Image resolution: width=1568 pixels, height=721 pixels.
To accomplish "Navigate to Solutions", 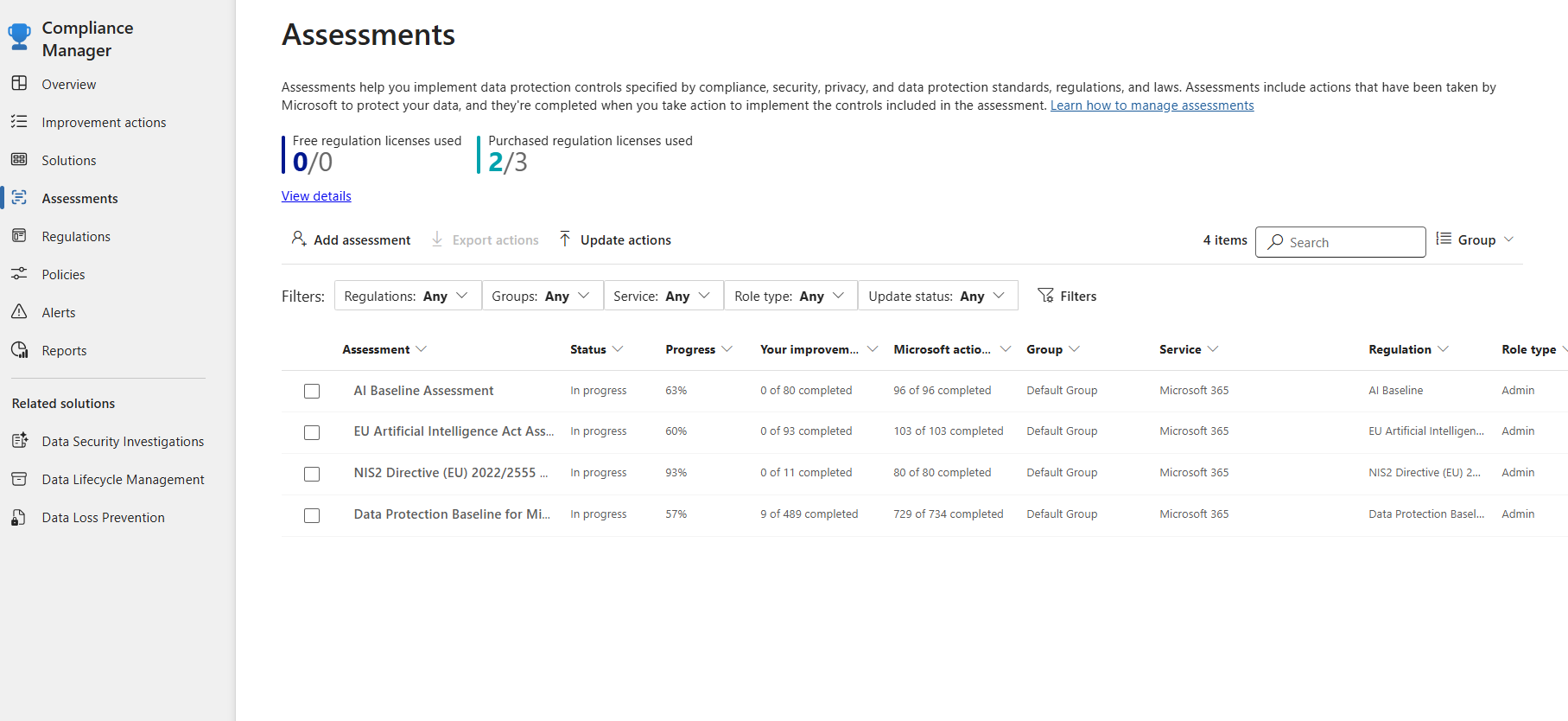I will [69, 160].
